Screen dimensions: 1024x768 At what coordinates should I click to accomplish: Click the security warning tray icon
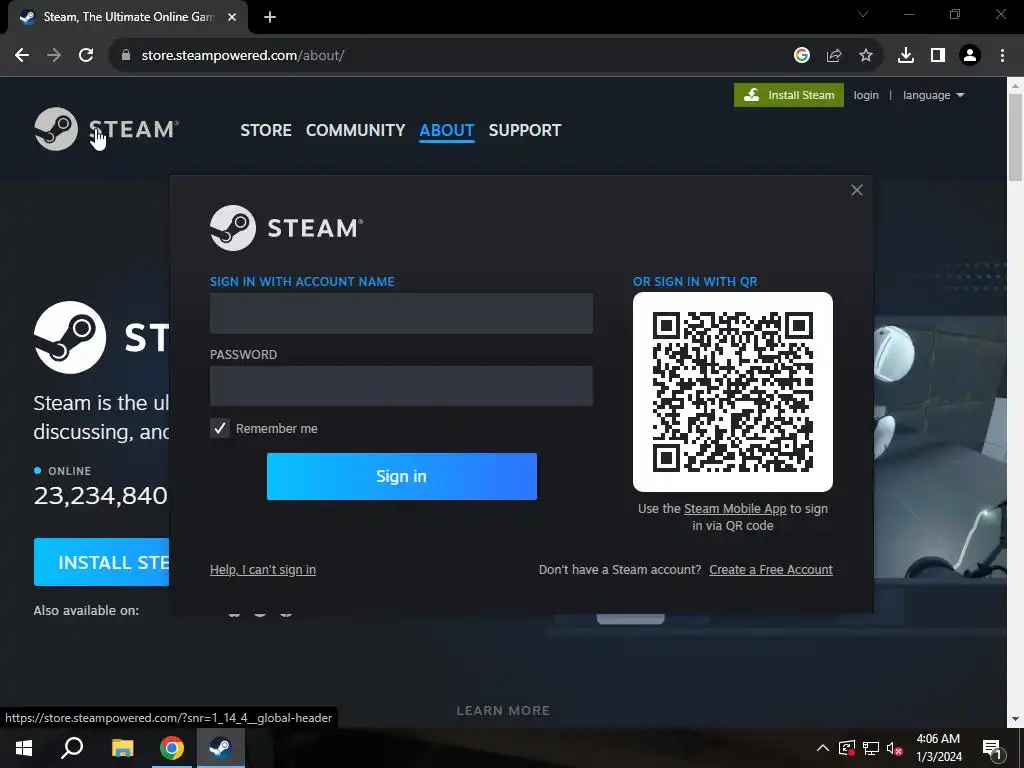(x=847, y=748)
